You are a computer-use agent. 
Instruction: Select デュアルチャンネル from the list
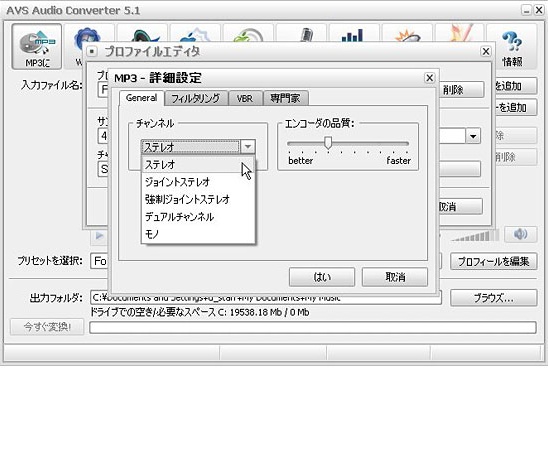tap(198, 217)
